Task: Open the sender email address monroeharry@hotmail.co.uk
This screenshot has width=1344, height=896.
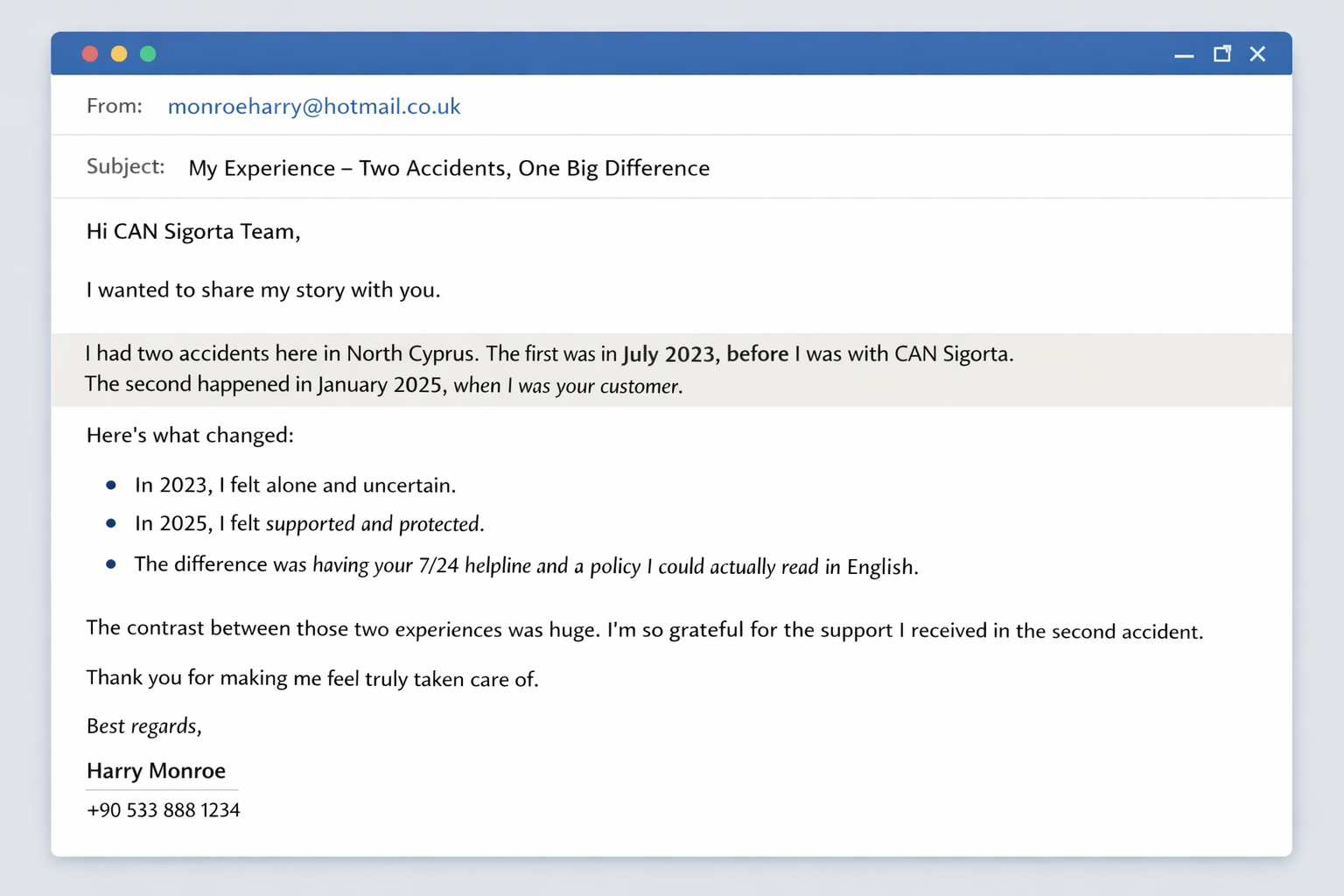Action: tap(313, 107)
